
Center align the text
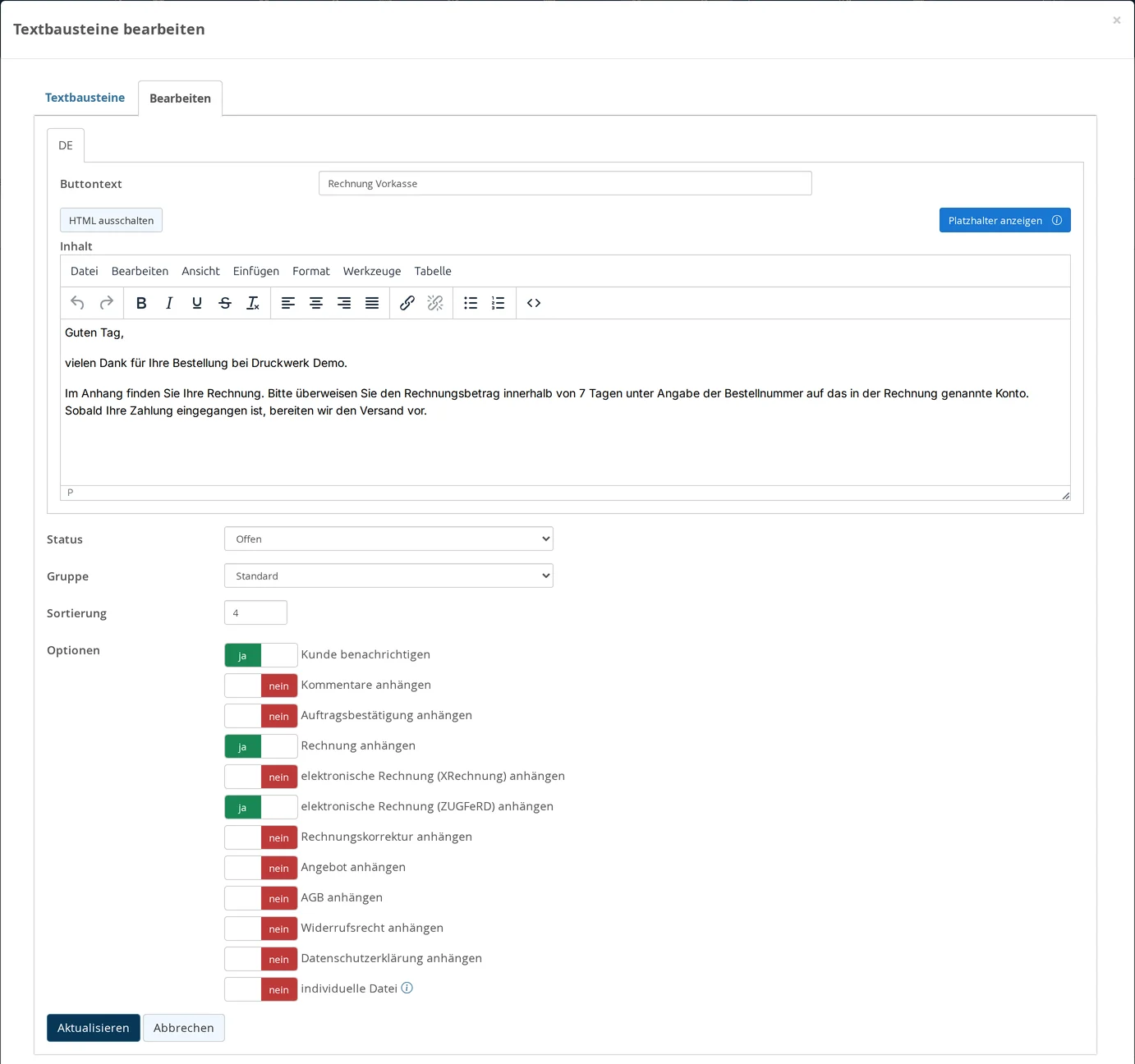click(316, 303)
